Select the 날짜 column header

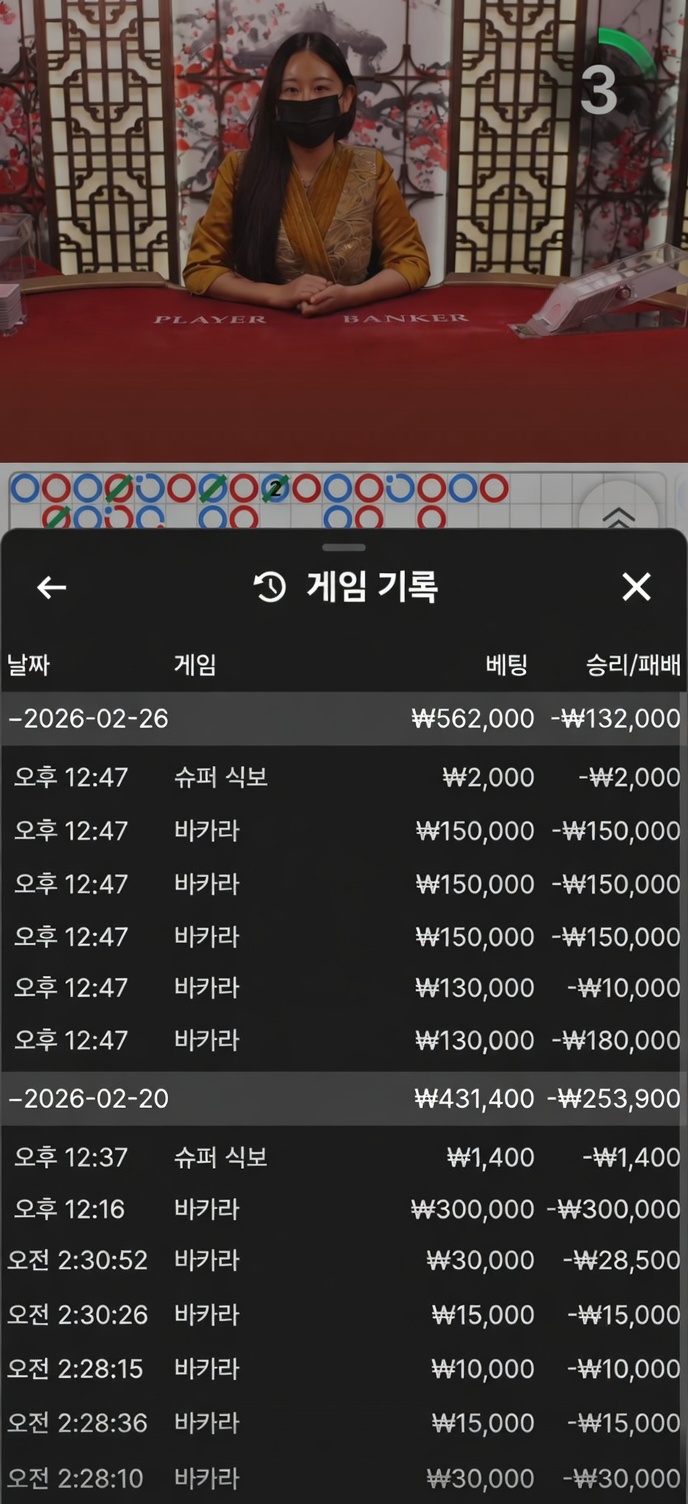pos(29,665)
